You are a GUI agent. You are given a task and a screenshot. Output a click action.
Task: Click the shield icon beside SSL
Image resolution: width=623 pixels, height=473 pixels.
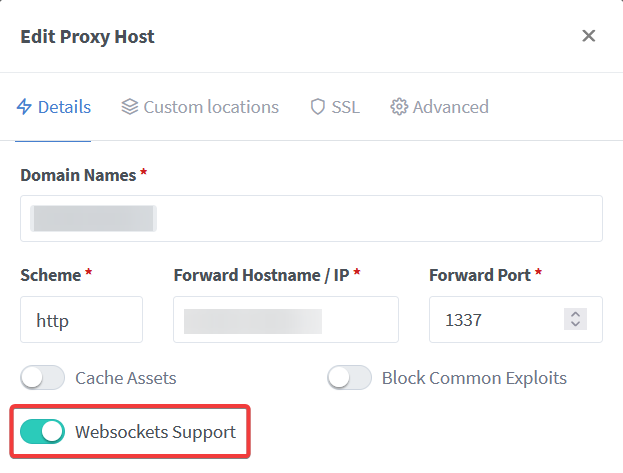[x=318, y=107]
